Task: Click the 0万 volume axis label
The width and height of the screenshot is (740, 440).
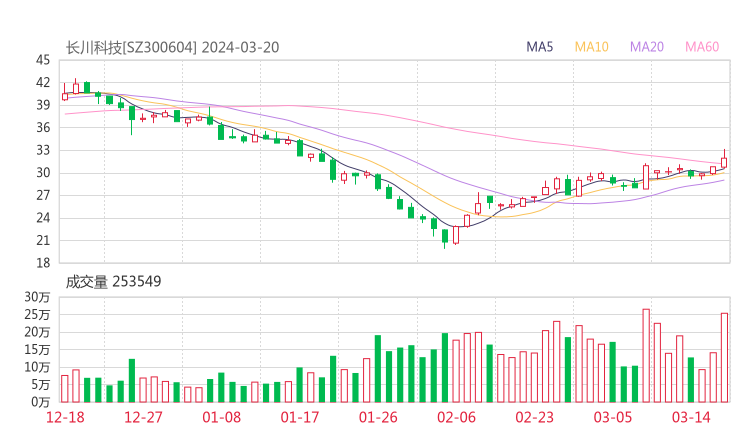Action: click(41, 402)
